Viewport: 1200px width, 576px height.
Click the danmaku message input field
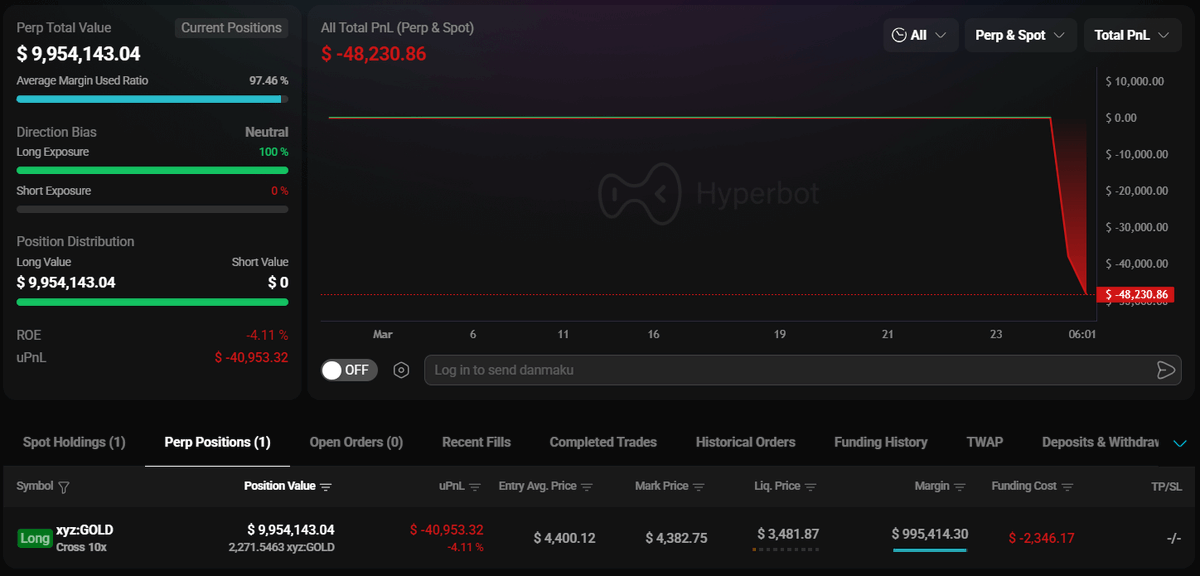click(x=780, y=370)
